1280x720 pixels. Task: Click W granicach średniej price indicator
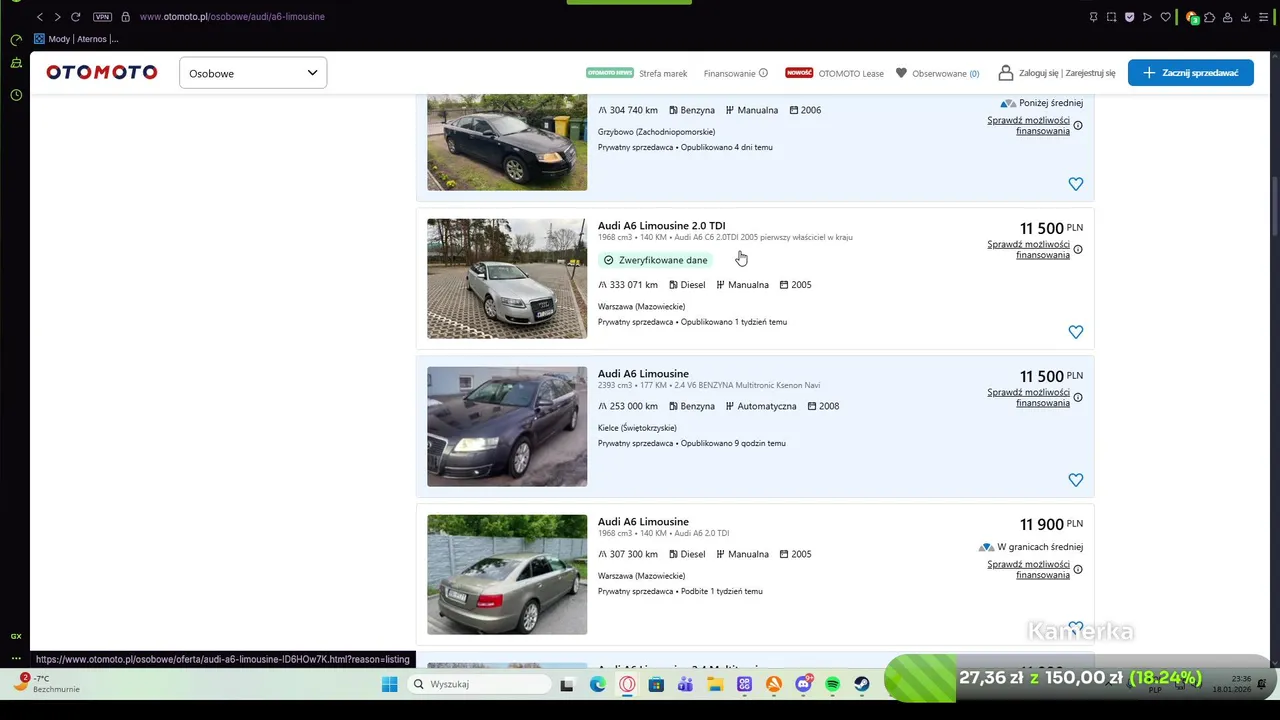(x=1031, y=547)
